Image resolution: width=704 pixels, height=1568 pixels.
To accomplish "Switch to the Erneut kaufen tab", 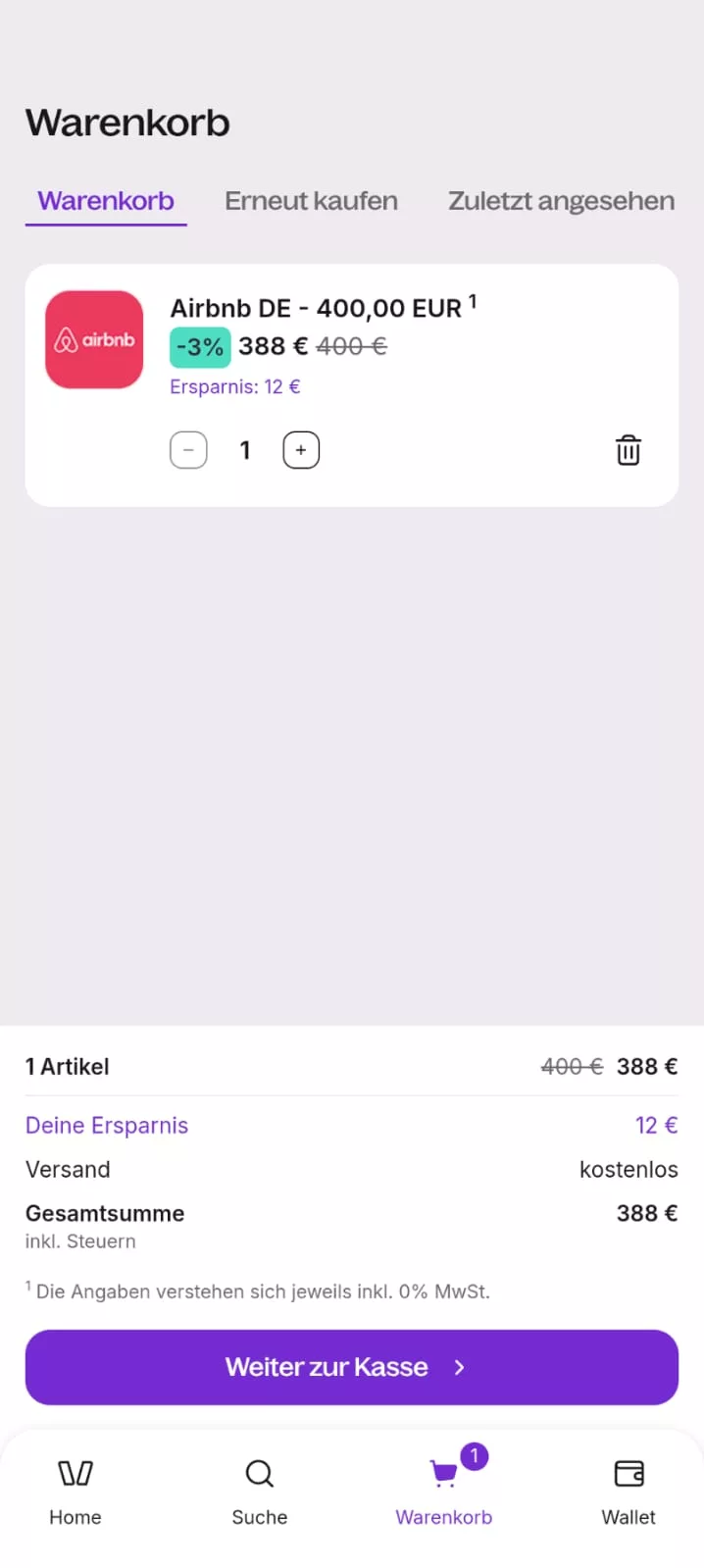I will (x=311, y=201).
